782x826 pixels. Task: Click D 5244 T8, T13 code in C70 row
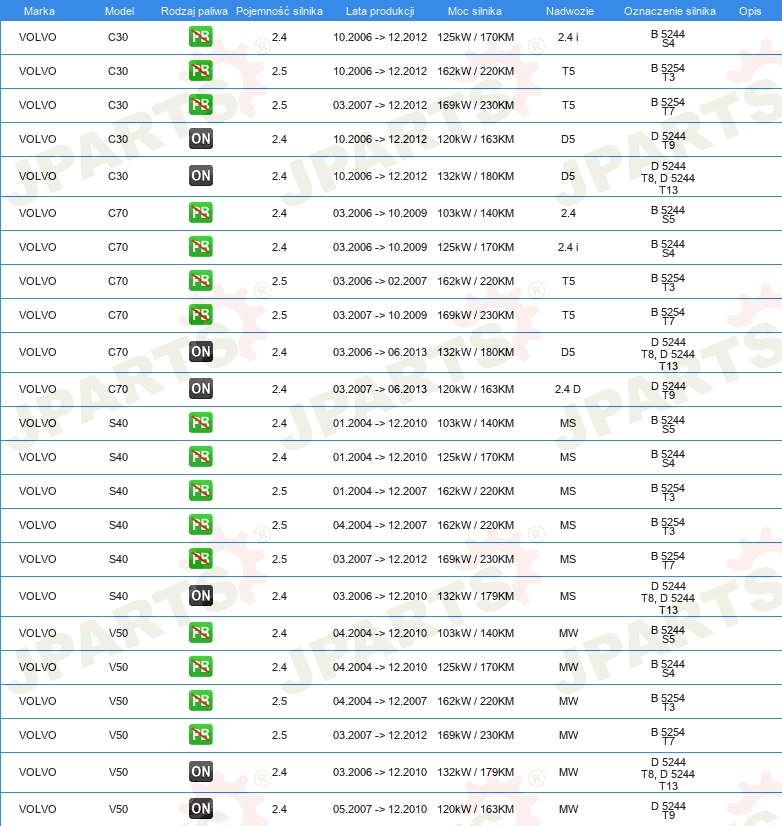coord(668,354)
